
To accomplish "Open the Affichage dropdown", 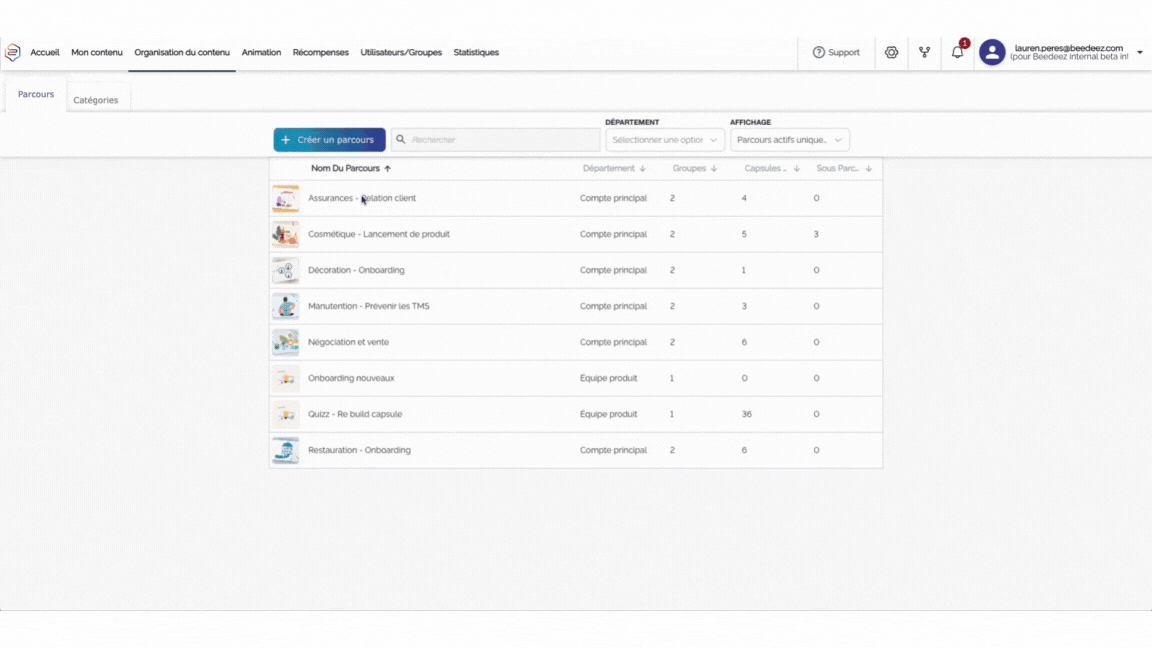I will [x=789, y=140].
